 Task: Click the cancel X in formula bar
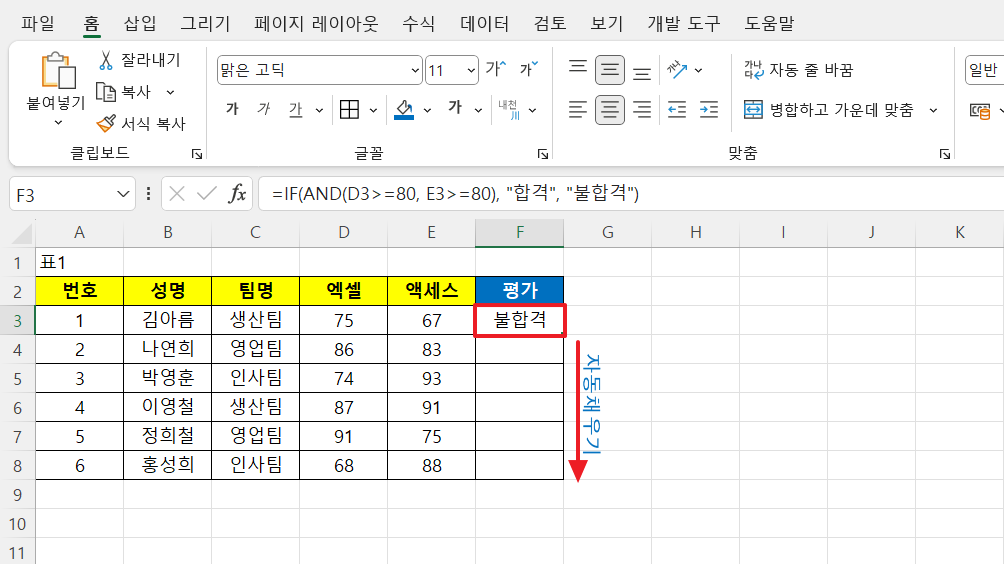click(x=177, y=193)
